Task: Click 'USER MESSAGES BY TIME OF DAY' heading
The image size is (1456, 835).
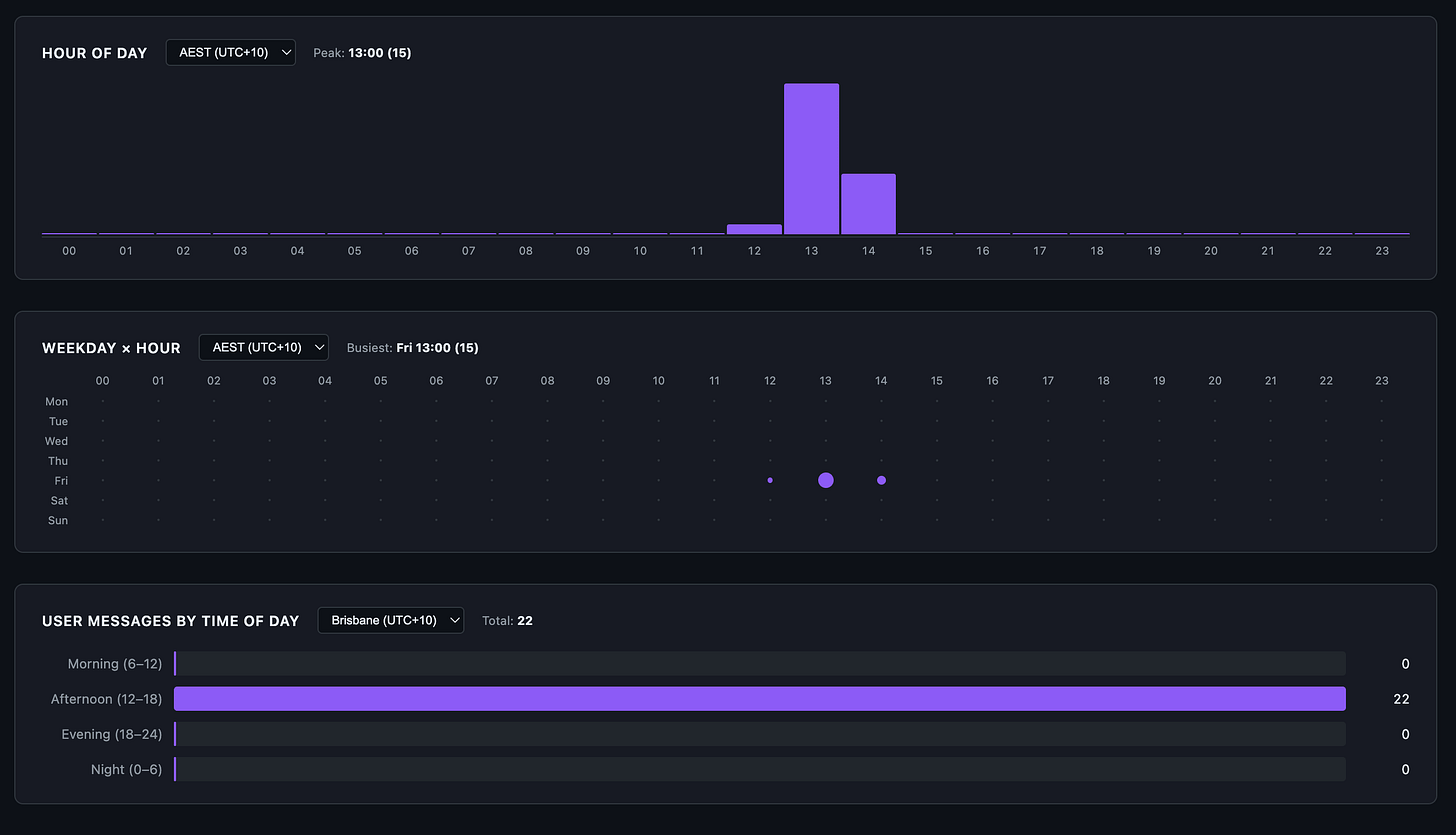Action: (171, 621)
